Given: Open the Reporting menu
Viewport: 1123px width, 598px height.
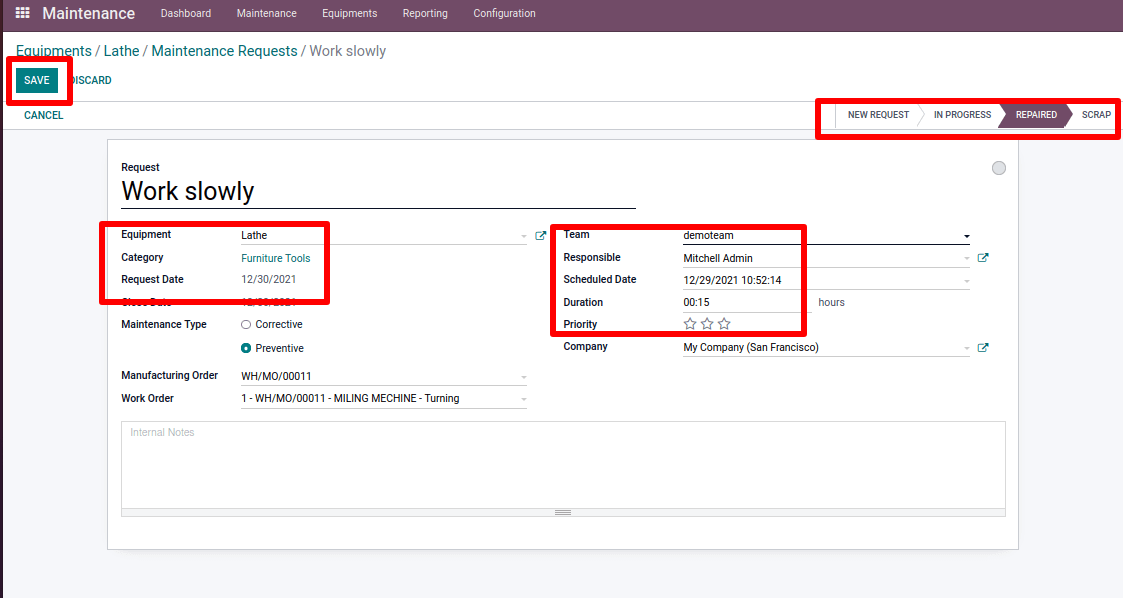Looking at the screenshot, I should click(425, 14).
